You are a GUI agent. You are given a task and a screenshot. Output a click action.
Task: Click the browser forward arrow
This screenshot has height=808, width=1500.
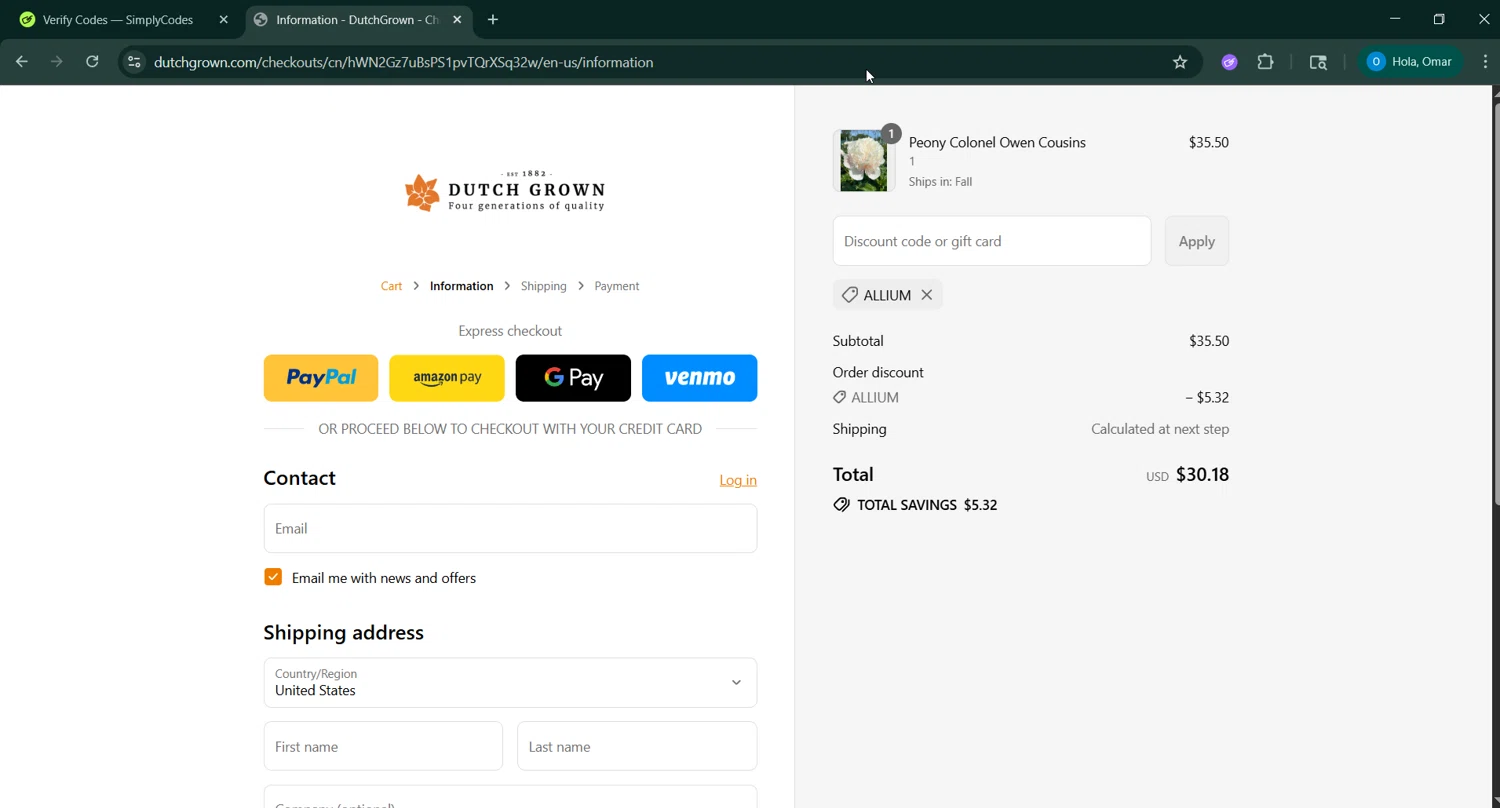57,62
